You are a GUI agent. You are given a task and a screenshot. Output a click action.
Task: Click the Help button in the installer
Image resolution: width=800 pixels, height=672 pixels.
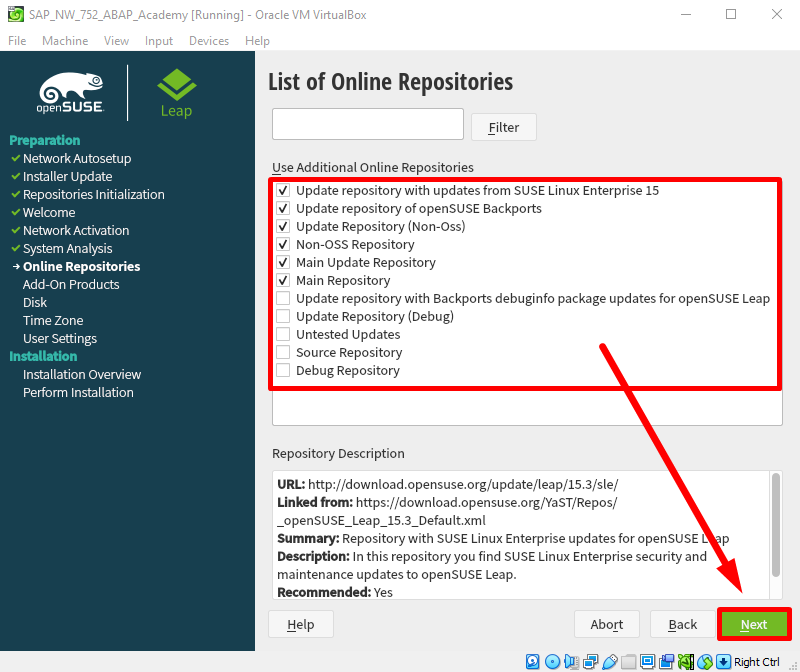(x=301, y=624)
